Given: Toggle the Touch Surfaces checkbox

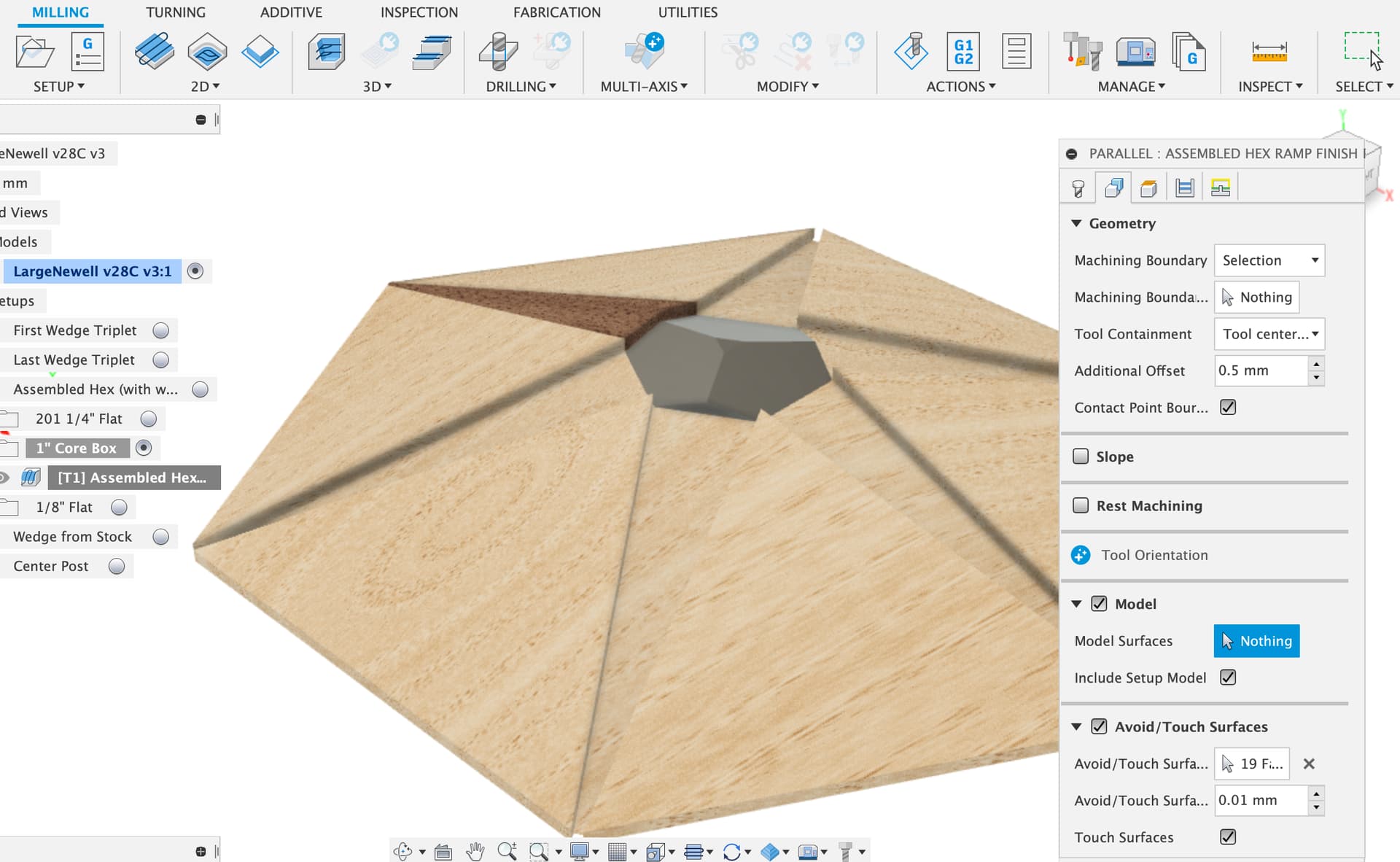Looking at the screenshot, I should click(1228, 836).
